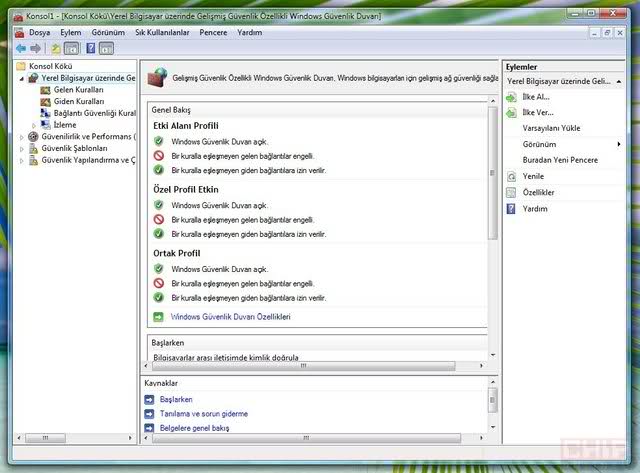Collapse the Yerel Bilgisayar firewall tree node
This screenshot has height=473, width=640.
22,78
